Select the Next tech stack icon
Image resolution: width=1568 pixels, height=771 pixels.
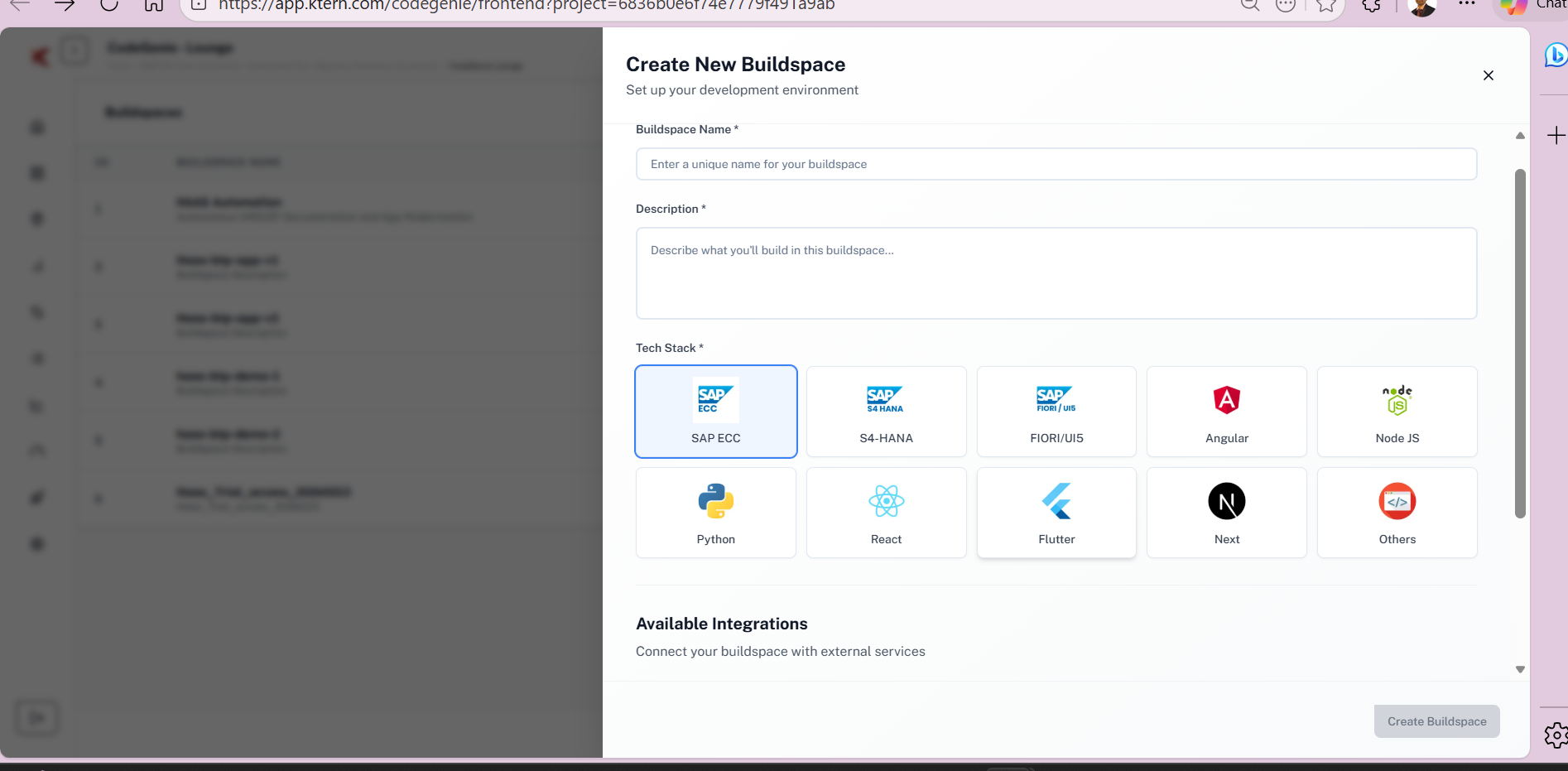coord(1226,501)
